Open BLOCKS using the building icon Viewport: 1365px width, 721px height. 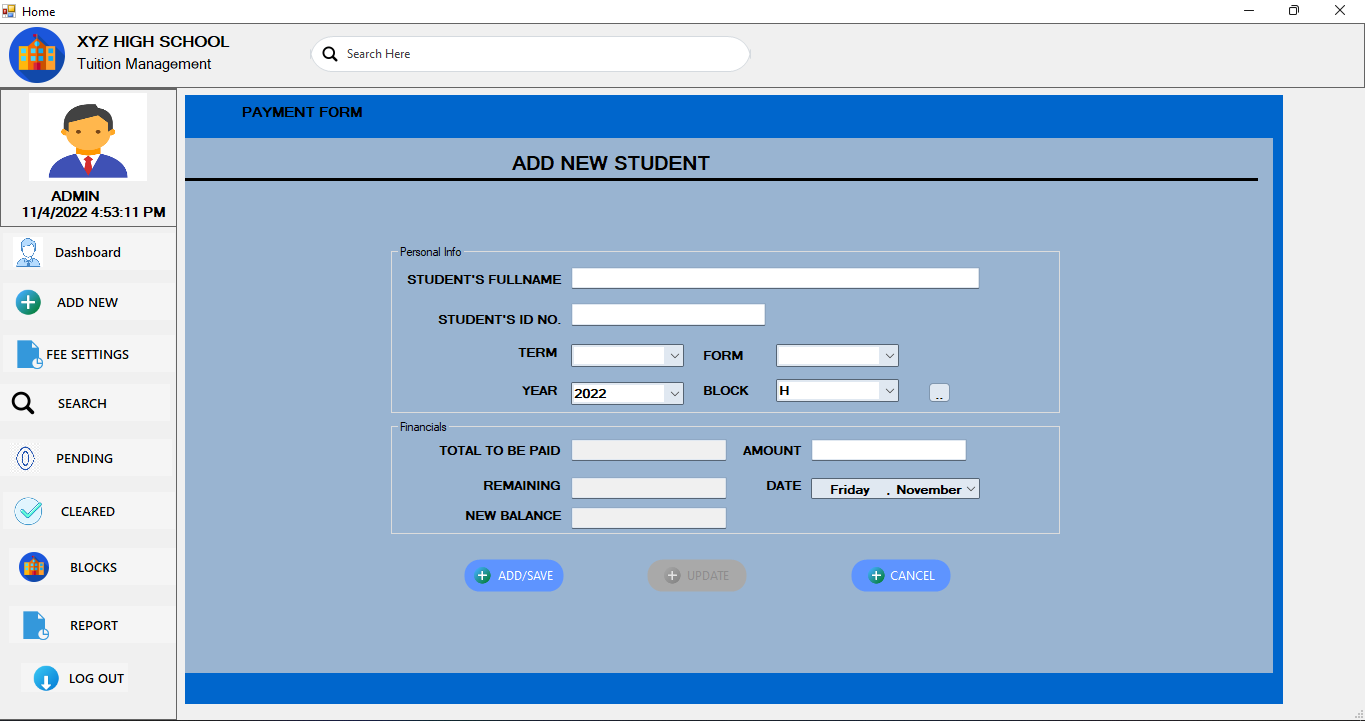[33, 566]
